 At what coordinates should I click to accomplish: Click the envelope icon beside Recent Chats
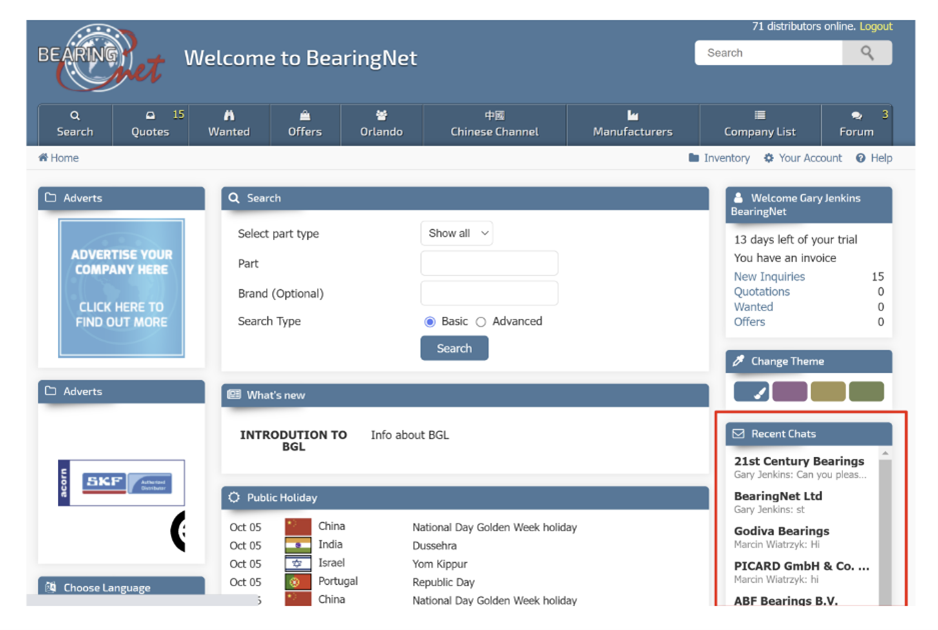(x=738, y=433)
